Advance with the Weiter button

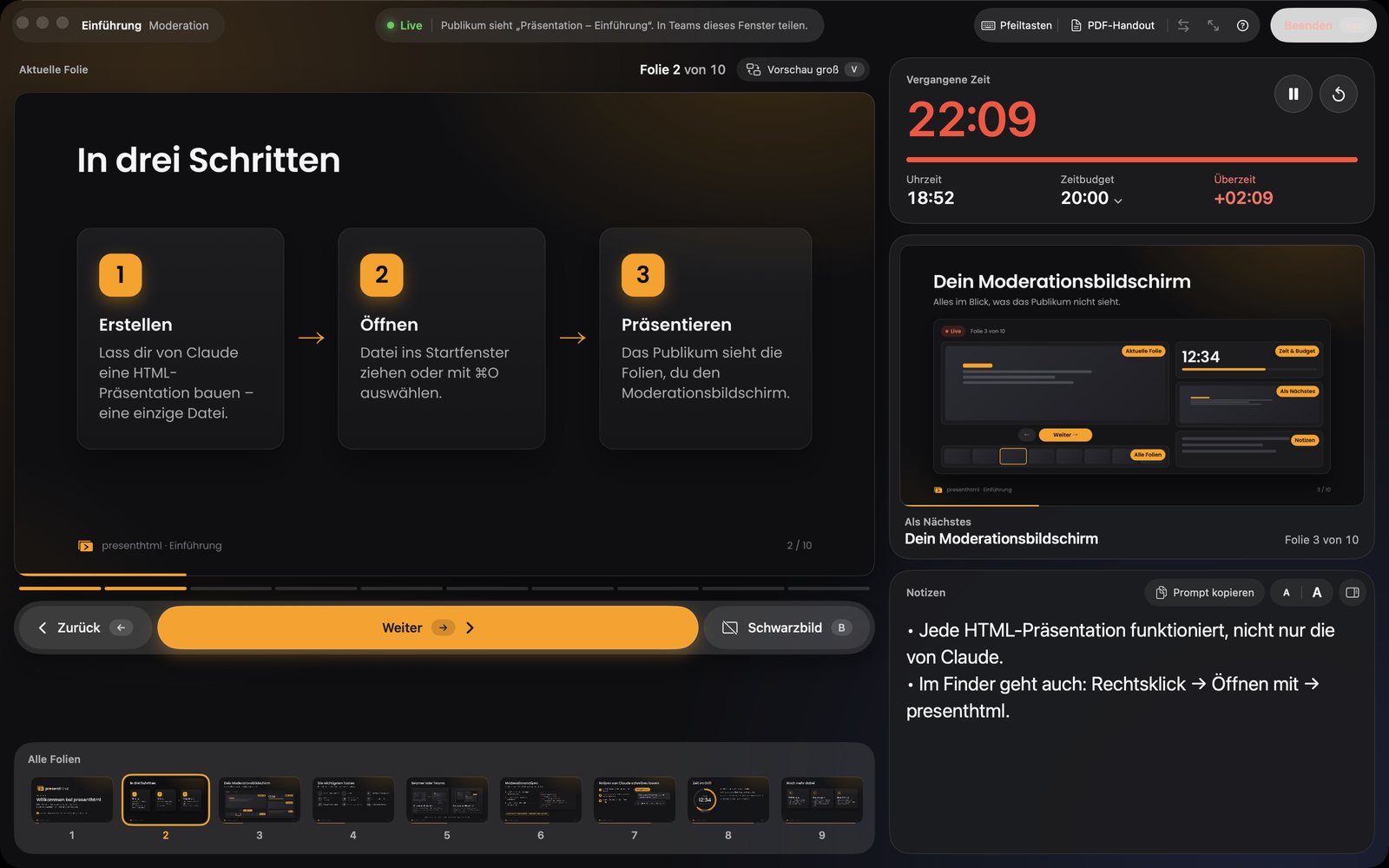tap(427, 628)
